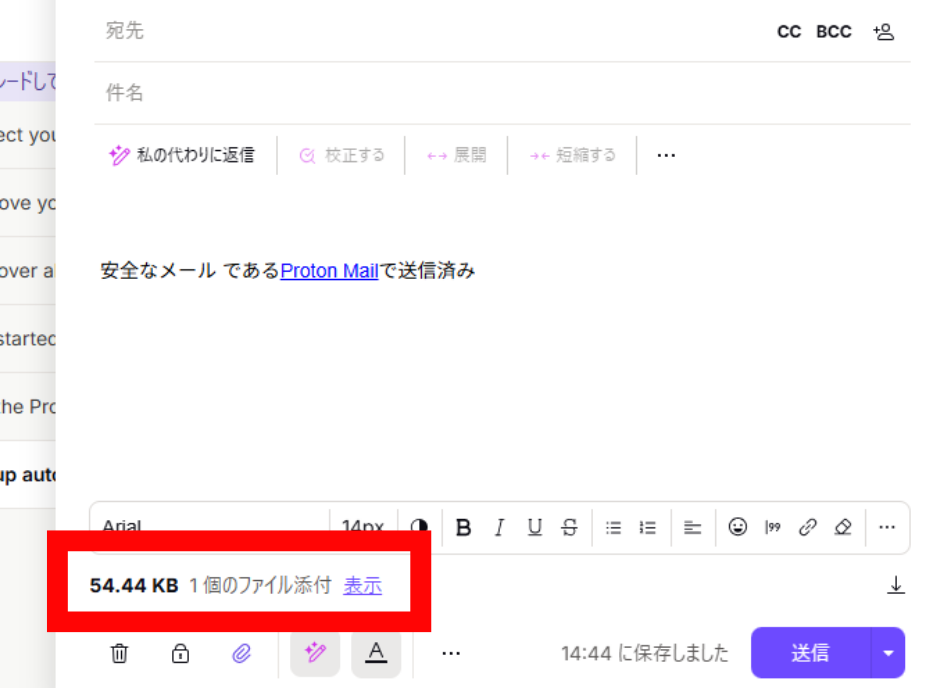This screenshot has height=689, width=944.
Task: Insert an emoji with the smiley icon
Action: click(738, 528)
